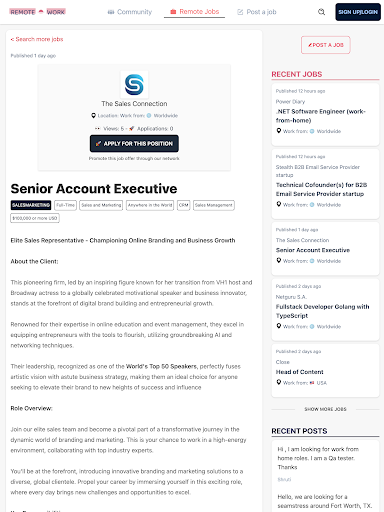Expand the list with Show More Jobs
384x512 pixels.
325,409
